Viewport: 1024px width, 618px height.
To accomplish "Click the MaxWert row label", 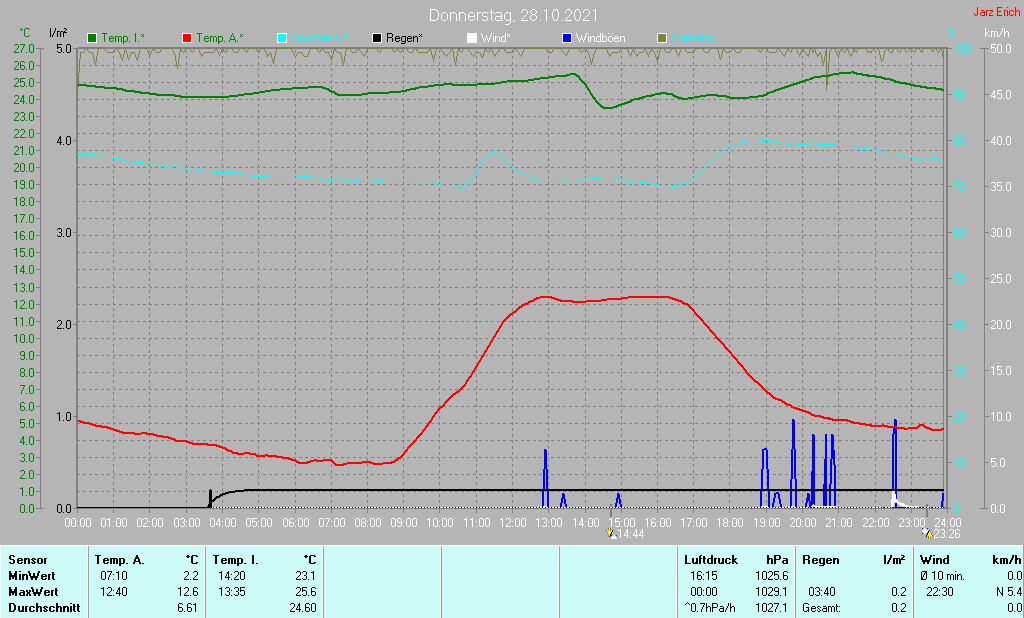I will click(33, 592).
